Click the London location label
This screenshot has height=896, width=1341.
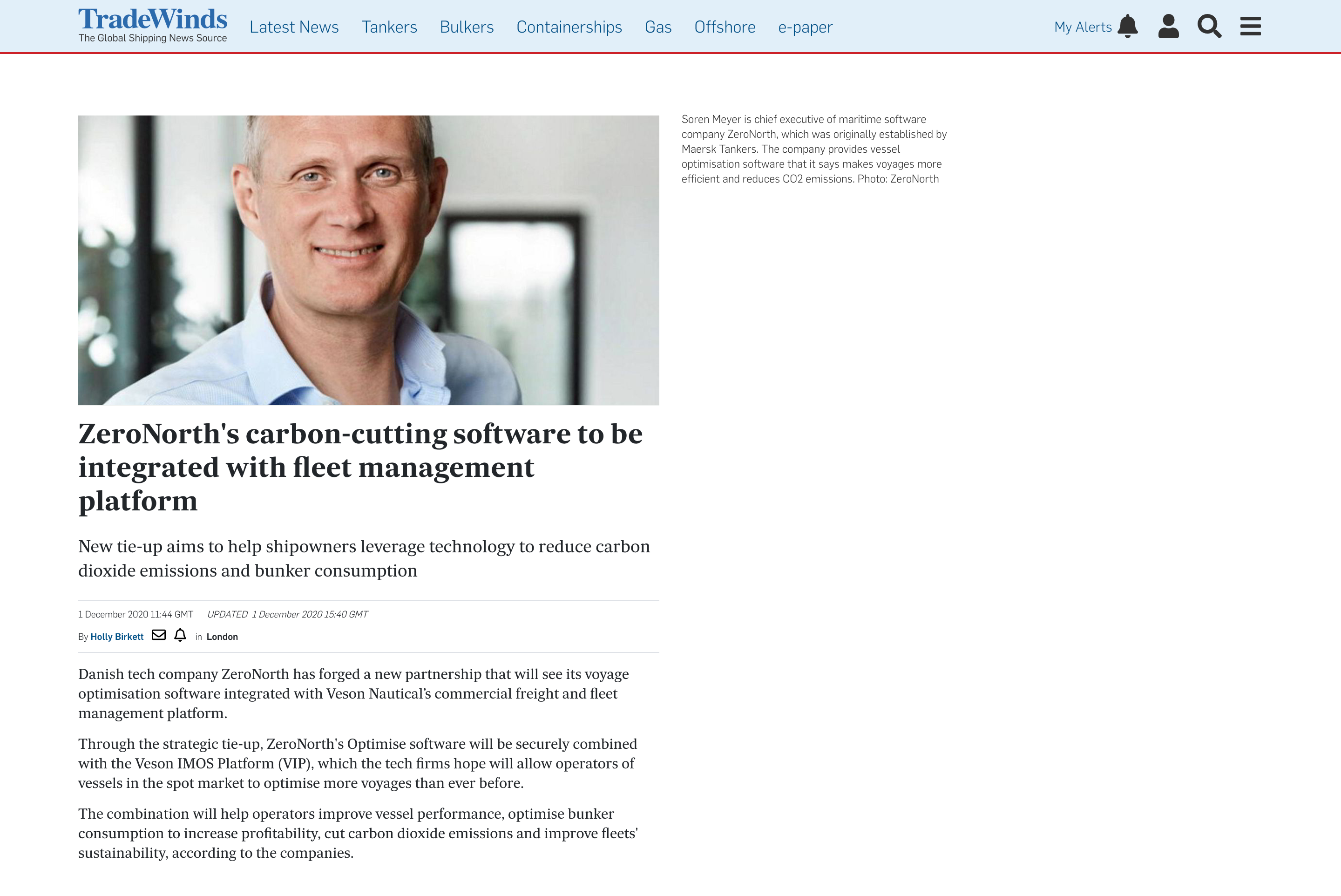point(222,637)
